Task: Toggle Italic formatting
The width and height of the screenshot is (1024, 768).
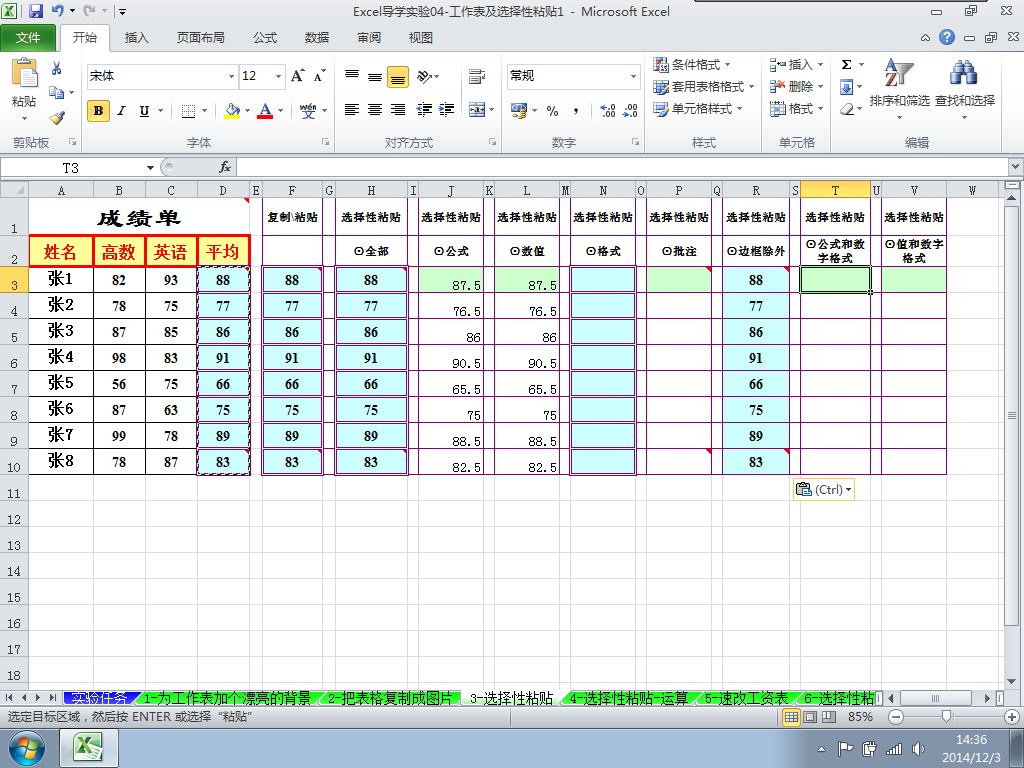Action: click(121, 111)
